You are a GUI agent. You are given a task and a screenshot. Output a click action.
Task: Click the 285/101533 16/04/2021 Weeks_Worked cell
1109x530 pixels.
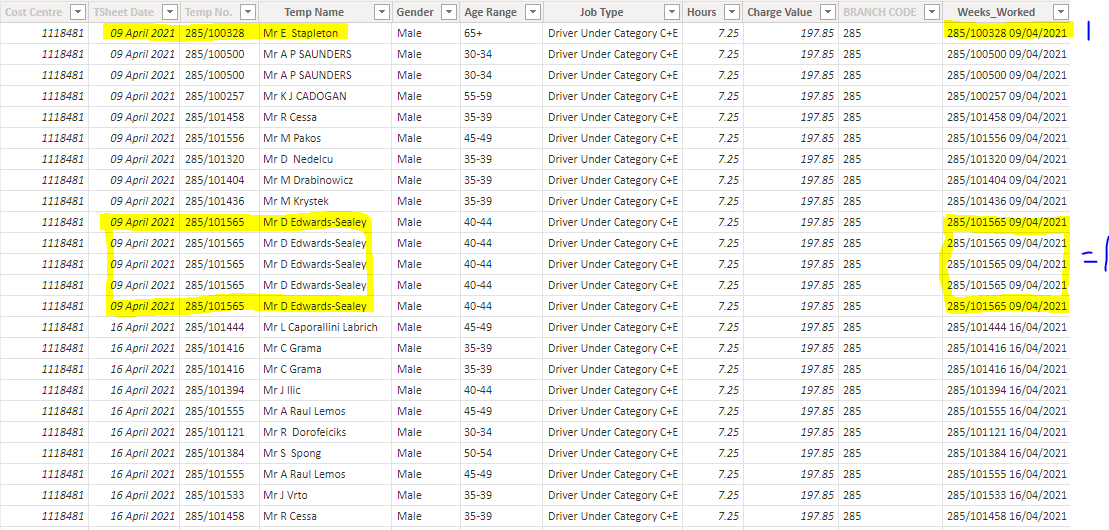tap(1007, 495)
